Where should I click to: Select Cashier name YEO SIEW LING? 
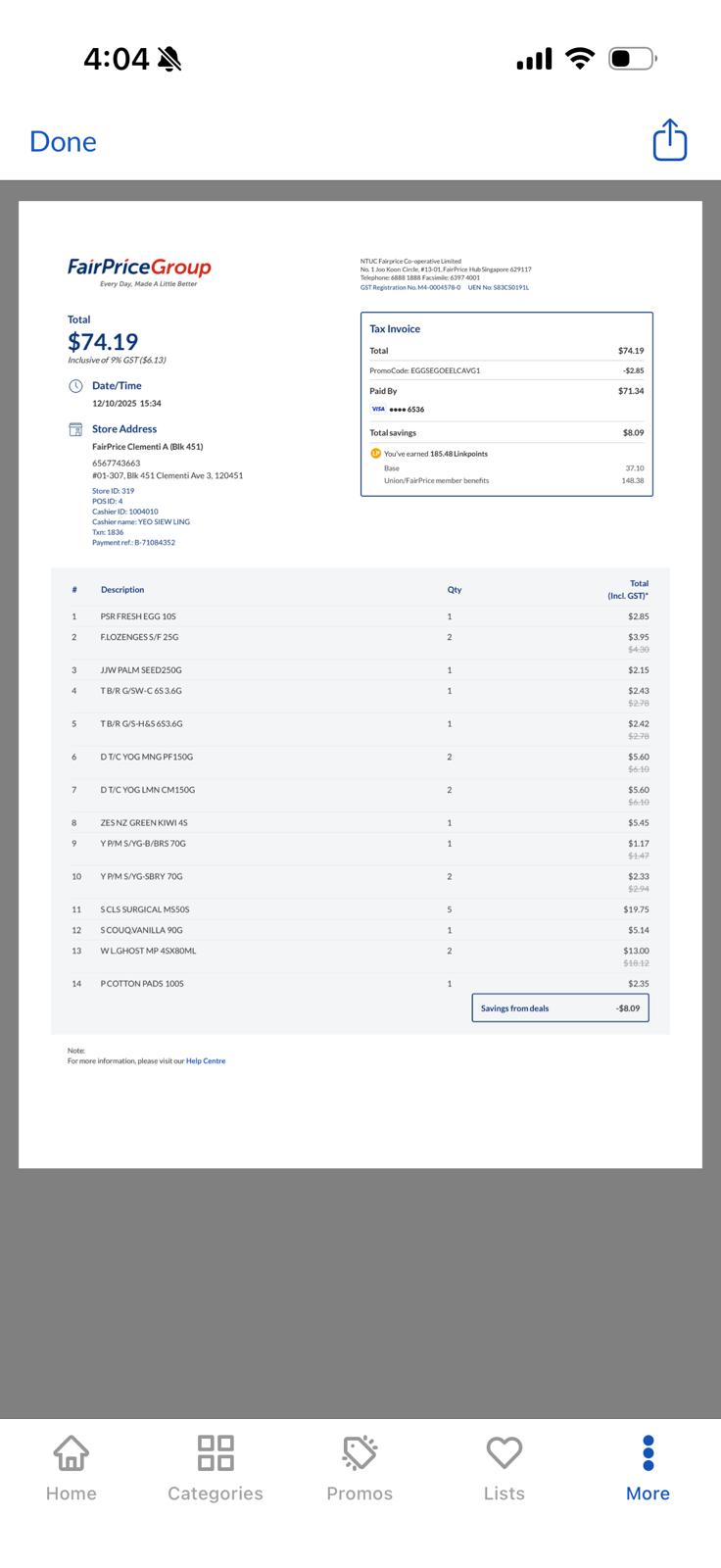[x=141, y=521]
